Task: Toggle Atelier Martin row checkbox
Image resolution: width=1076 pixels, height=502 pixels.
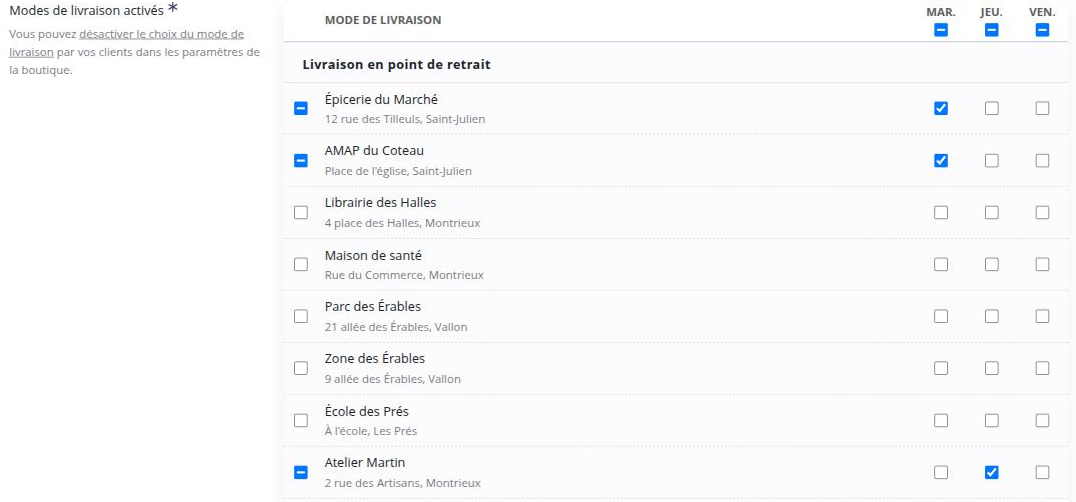Action: (301, 473)
